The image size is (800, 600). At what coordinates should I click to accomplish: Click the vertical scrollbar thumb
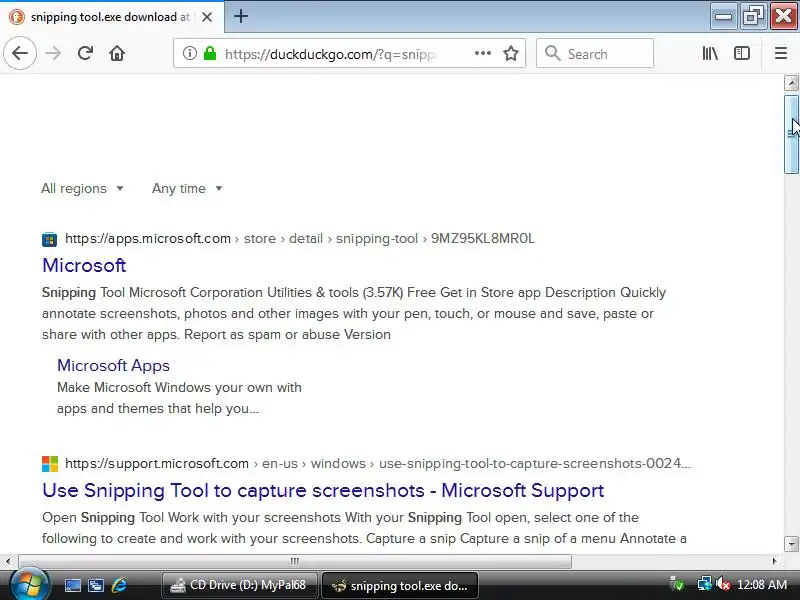pos(791,135)
